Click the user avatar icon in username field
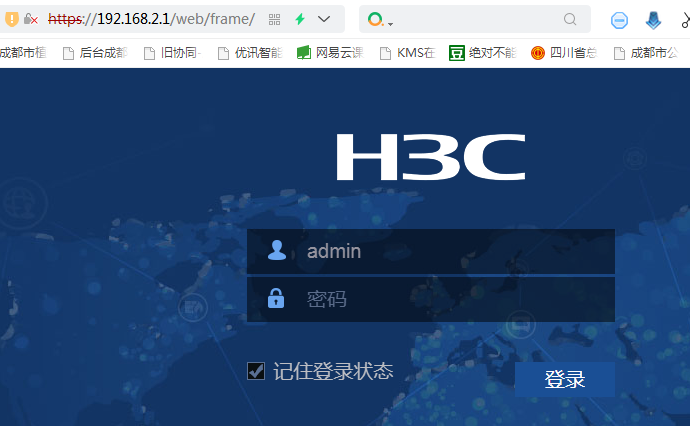 click(277, 250)
